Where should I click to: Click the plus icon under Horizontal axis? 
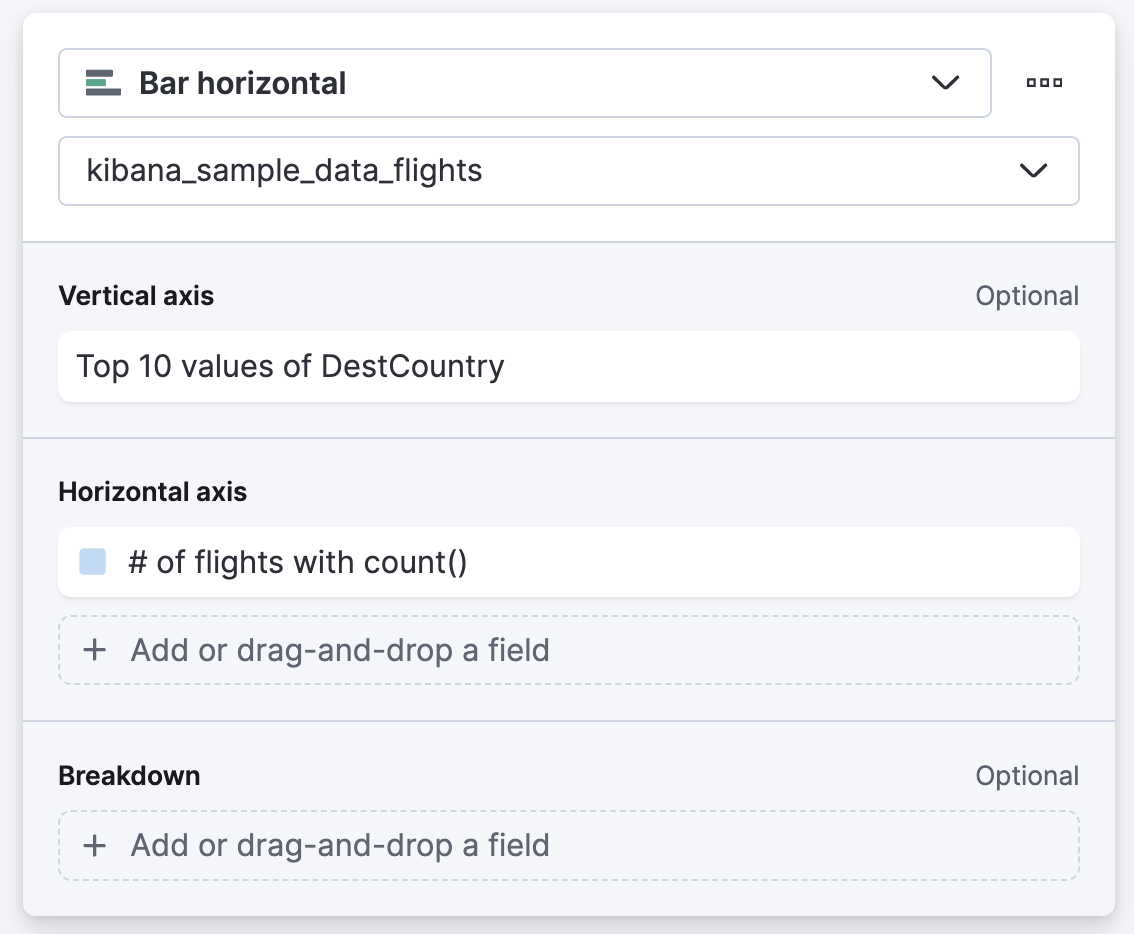point(95,650)
